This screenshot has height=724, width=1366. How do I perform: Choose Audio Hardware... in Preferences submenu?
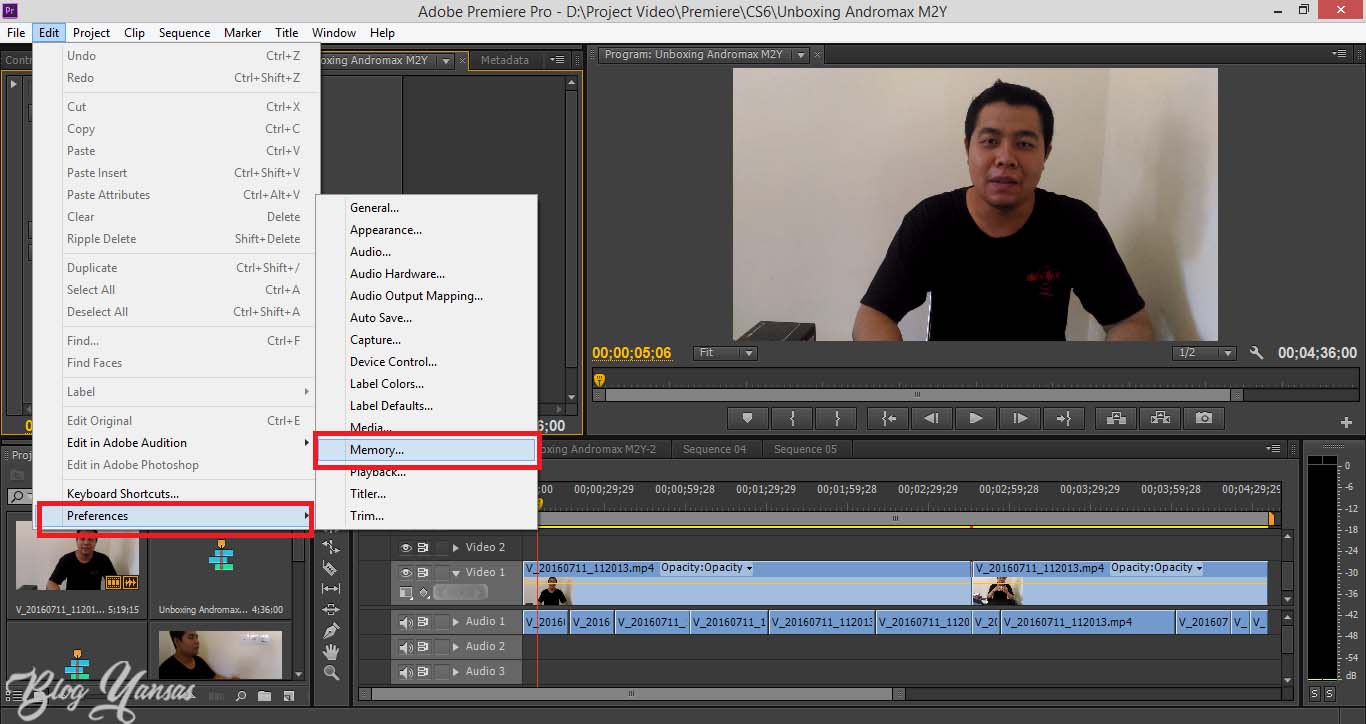coord(427,274)
